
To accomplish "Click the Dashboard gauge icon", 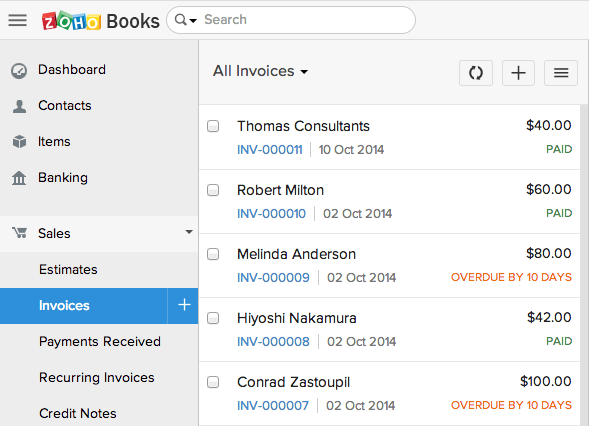I will (x=19, y=71).
